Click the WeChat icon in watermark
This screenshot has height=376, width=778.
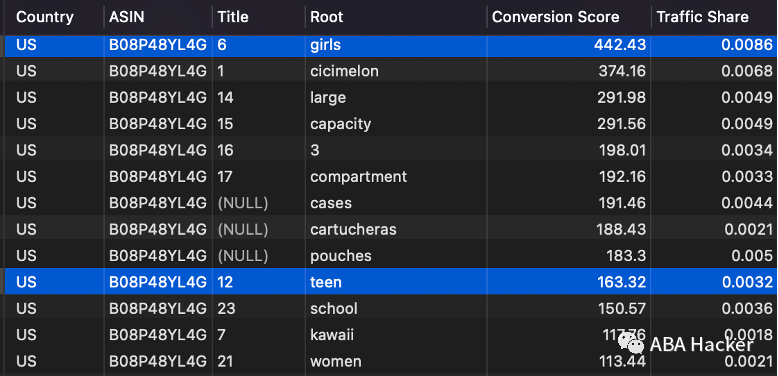click(631, 343)
